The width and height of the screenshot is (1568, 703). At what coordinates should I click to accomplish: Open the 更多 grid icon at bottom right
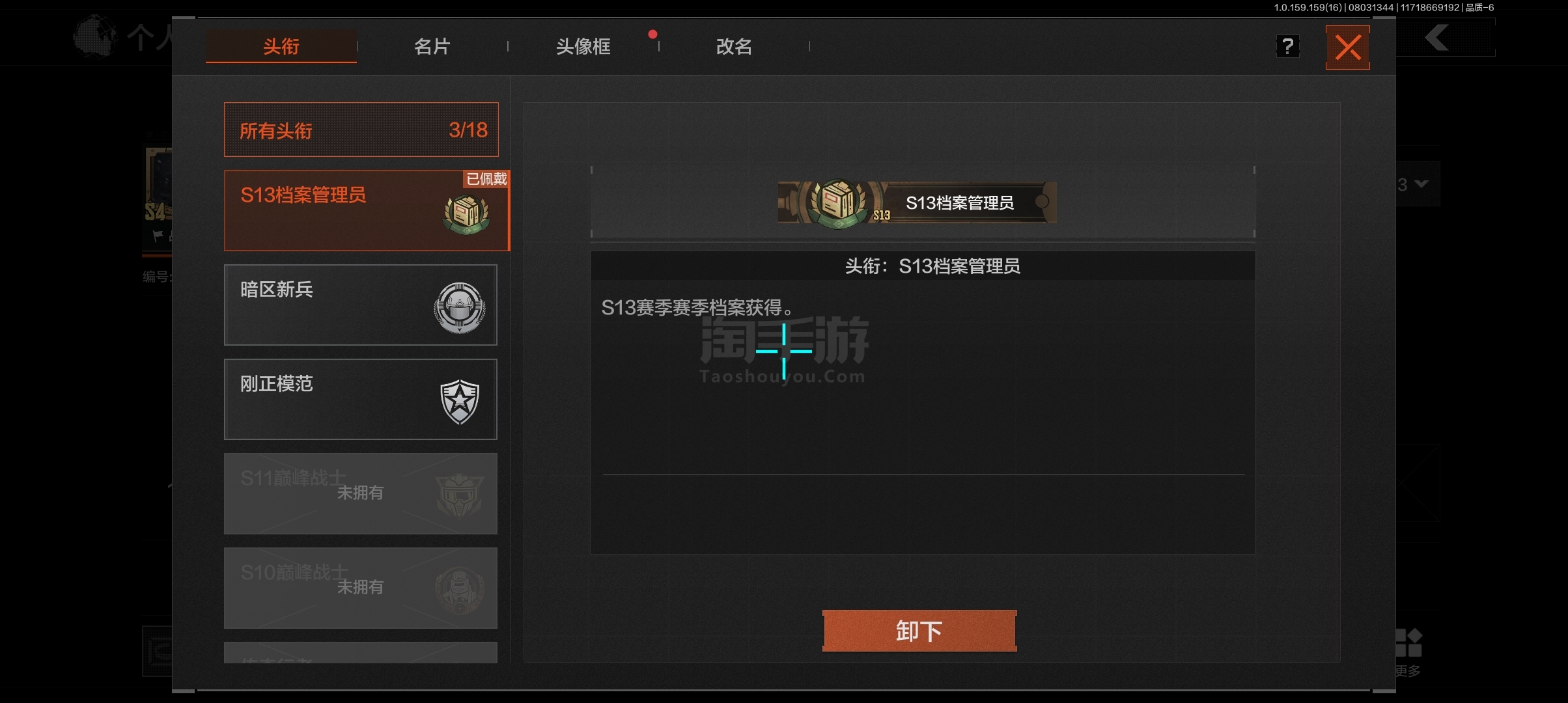(1408, 643)
